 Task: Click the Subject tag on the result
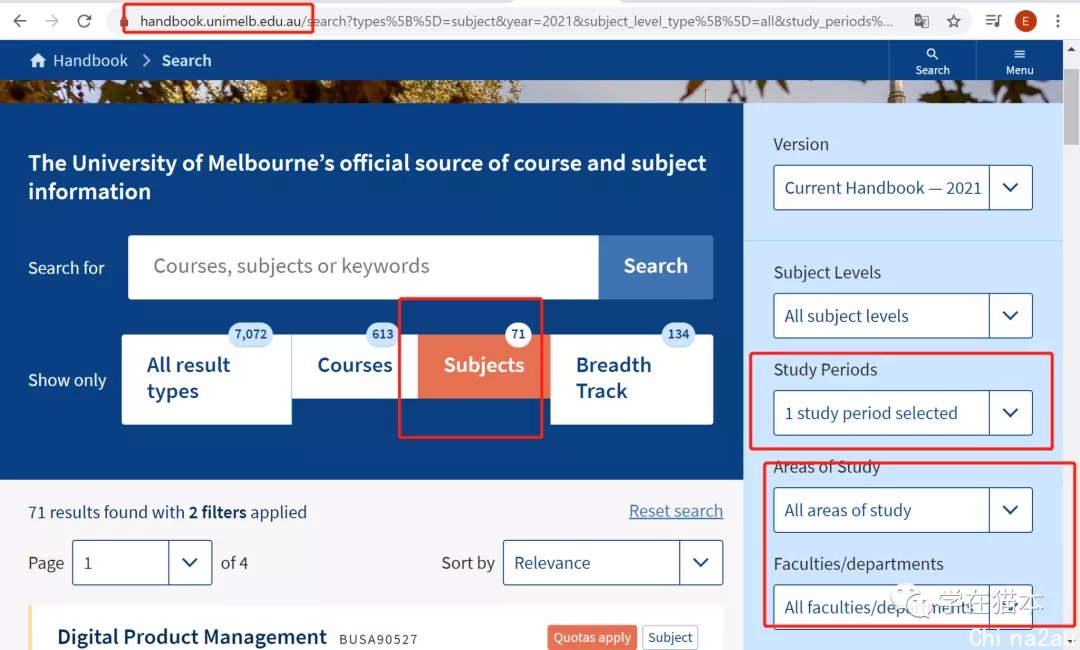point(670,638)
